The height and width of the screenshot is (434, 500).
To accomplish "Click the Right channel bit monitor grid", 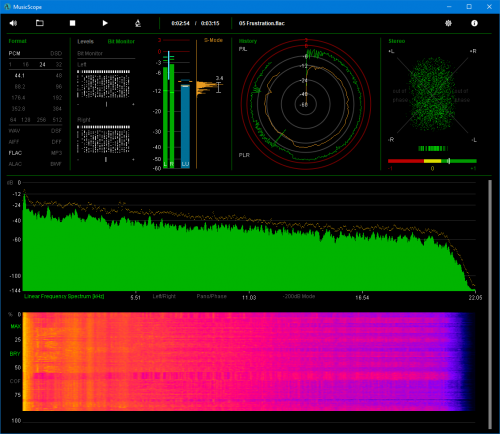I will tap(104, 139).
